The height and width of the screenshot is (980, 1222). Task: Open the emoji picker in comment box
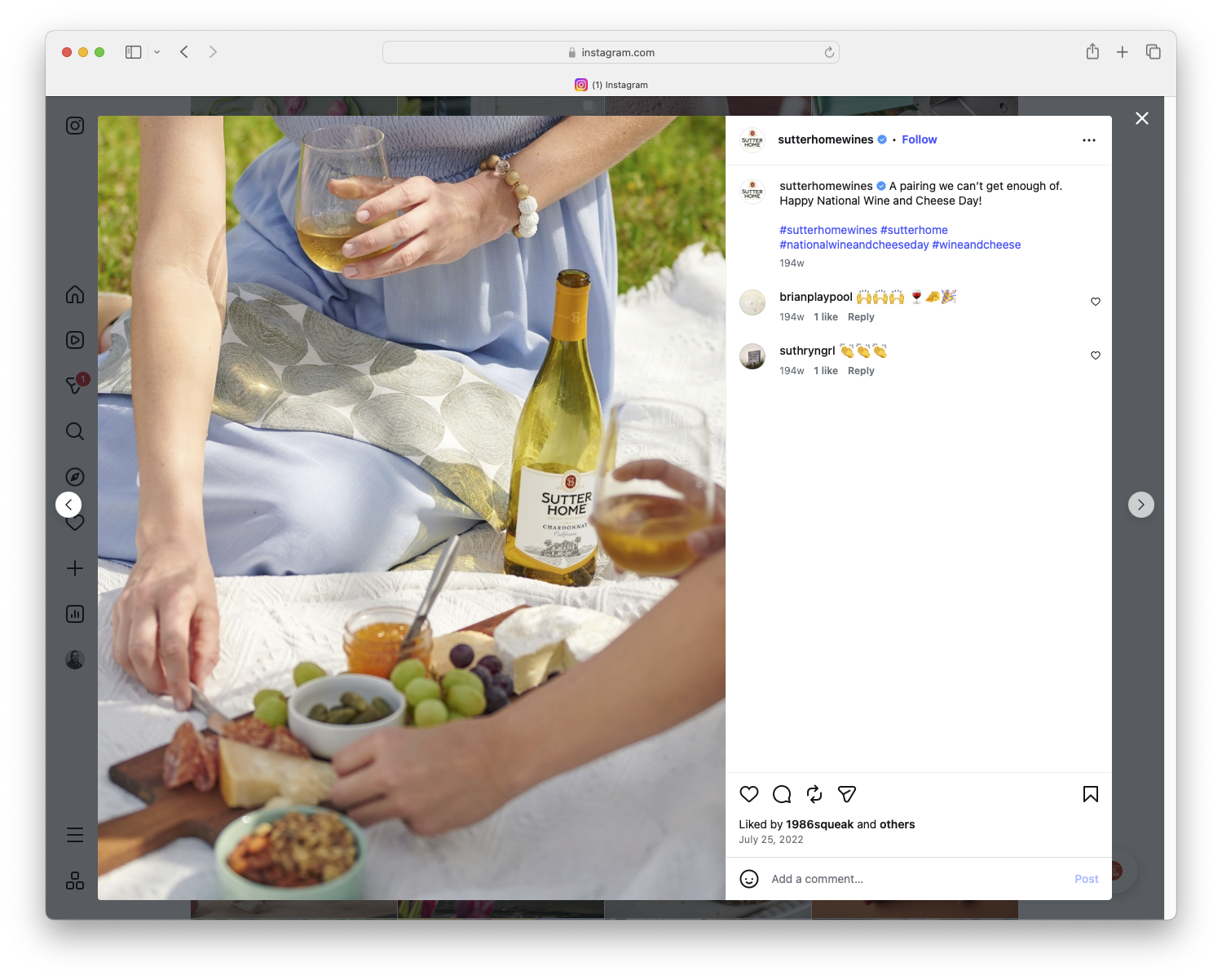pos(749,879)
